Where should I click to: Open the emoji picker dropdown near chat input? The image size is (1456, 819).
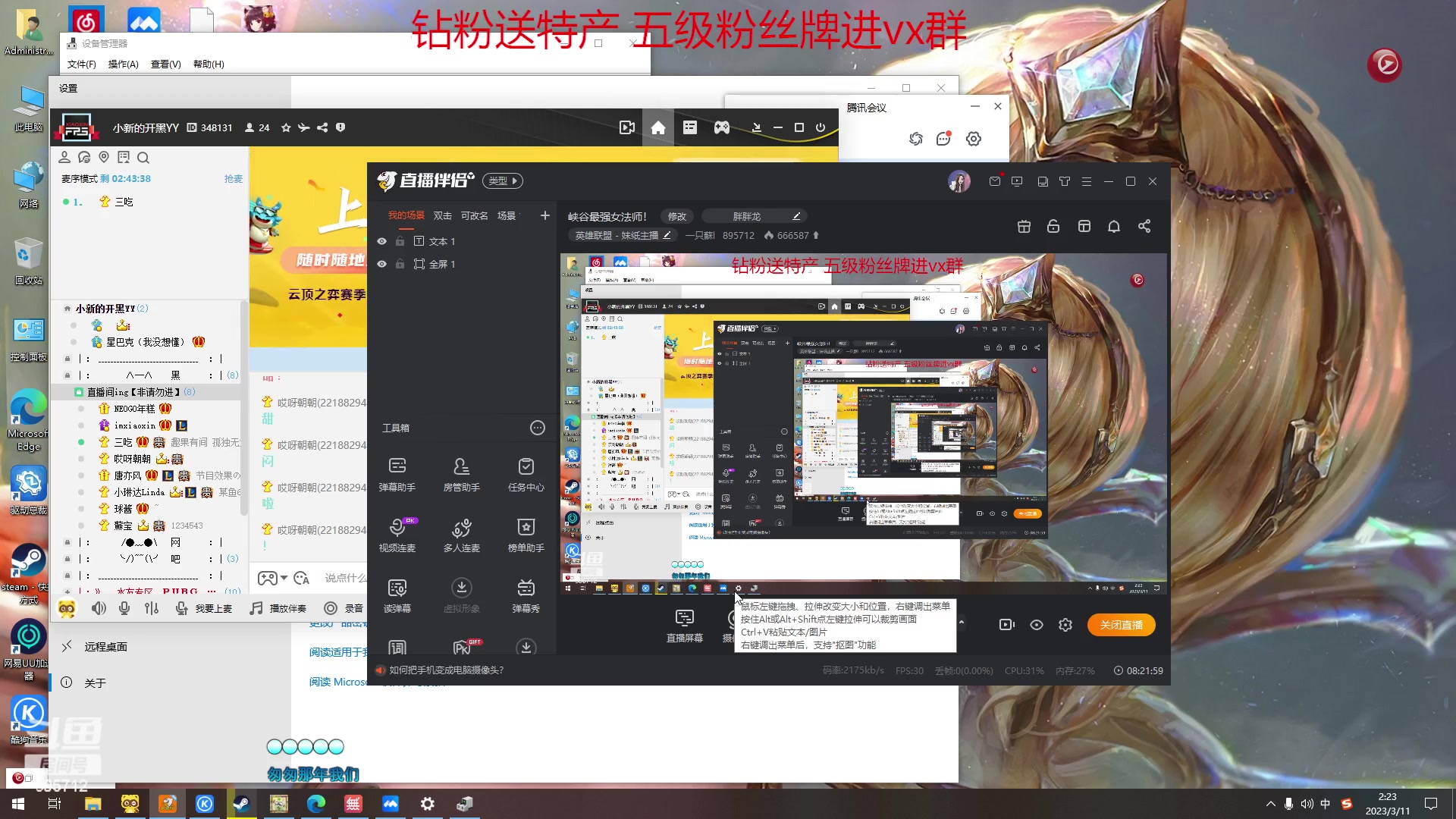coord(284,578)
